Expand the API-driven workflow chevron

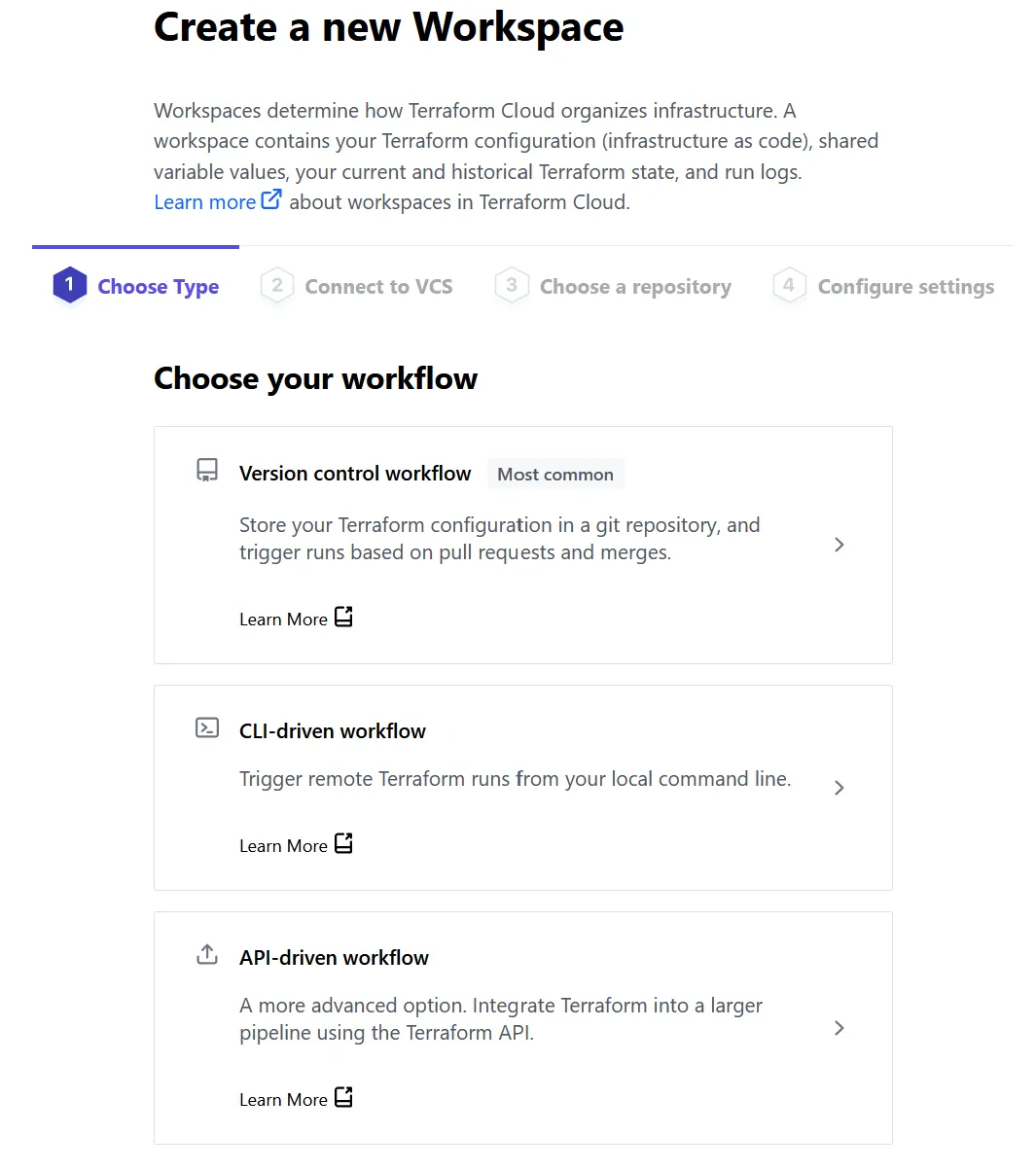839,1028
